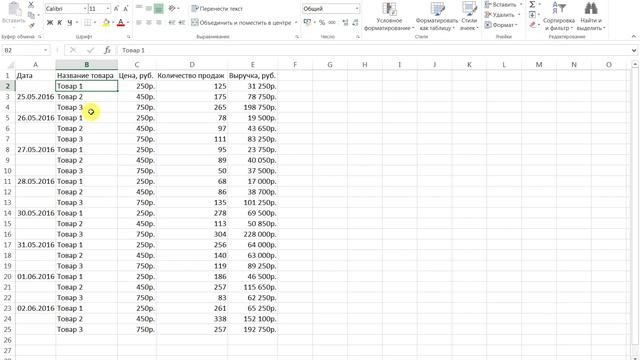Click the Cut scissors icon

[31, 5]
